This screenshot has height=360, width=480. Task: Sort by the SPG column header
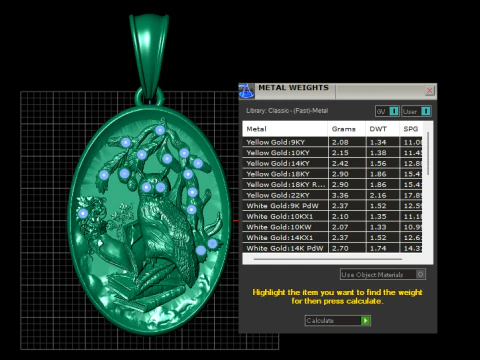coord(411,129)
